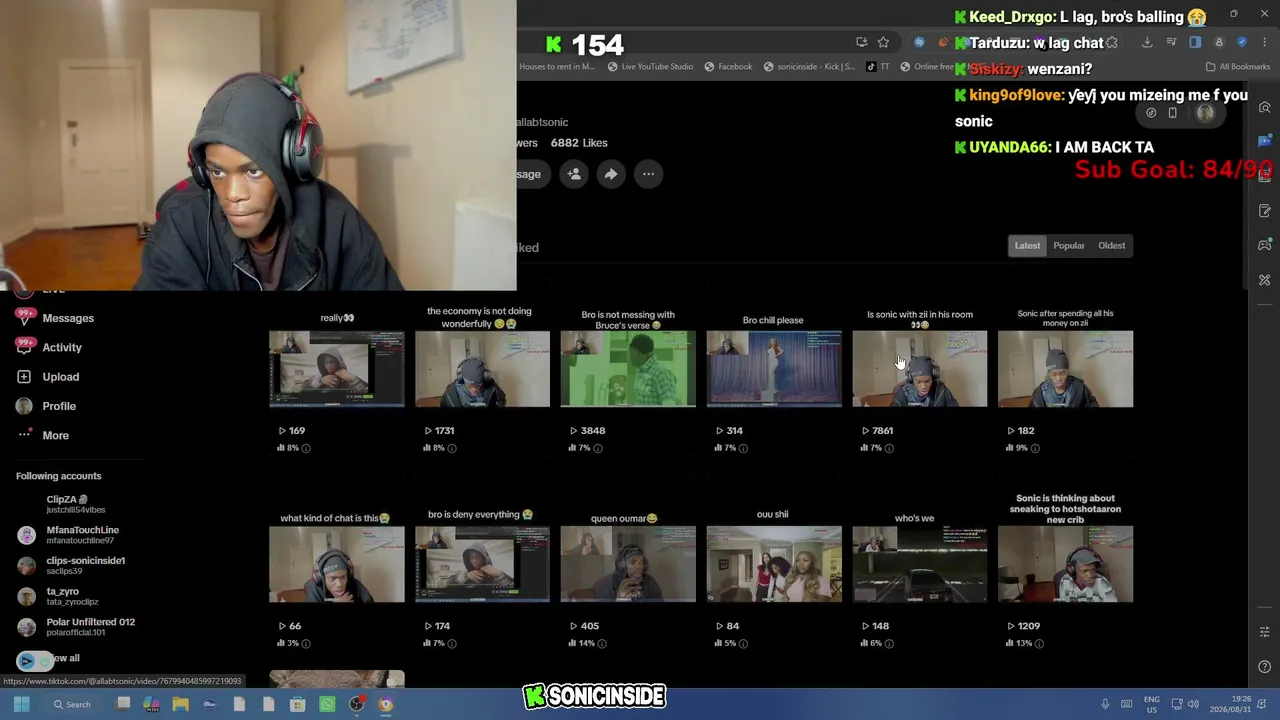Open Polar Unfiltered 012 following account

(x=76, y=626)
